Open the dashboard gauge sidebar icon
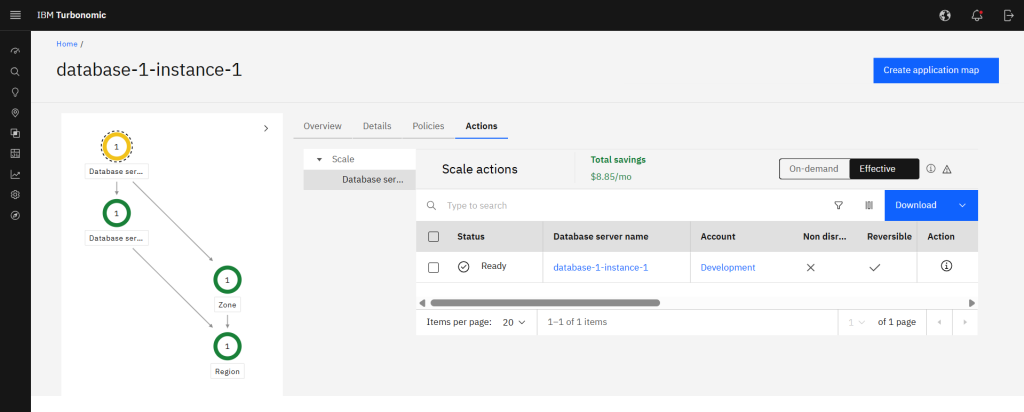This screenshot has width=1024, height=412. (x=16, y=51)
